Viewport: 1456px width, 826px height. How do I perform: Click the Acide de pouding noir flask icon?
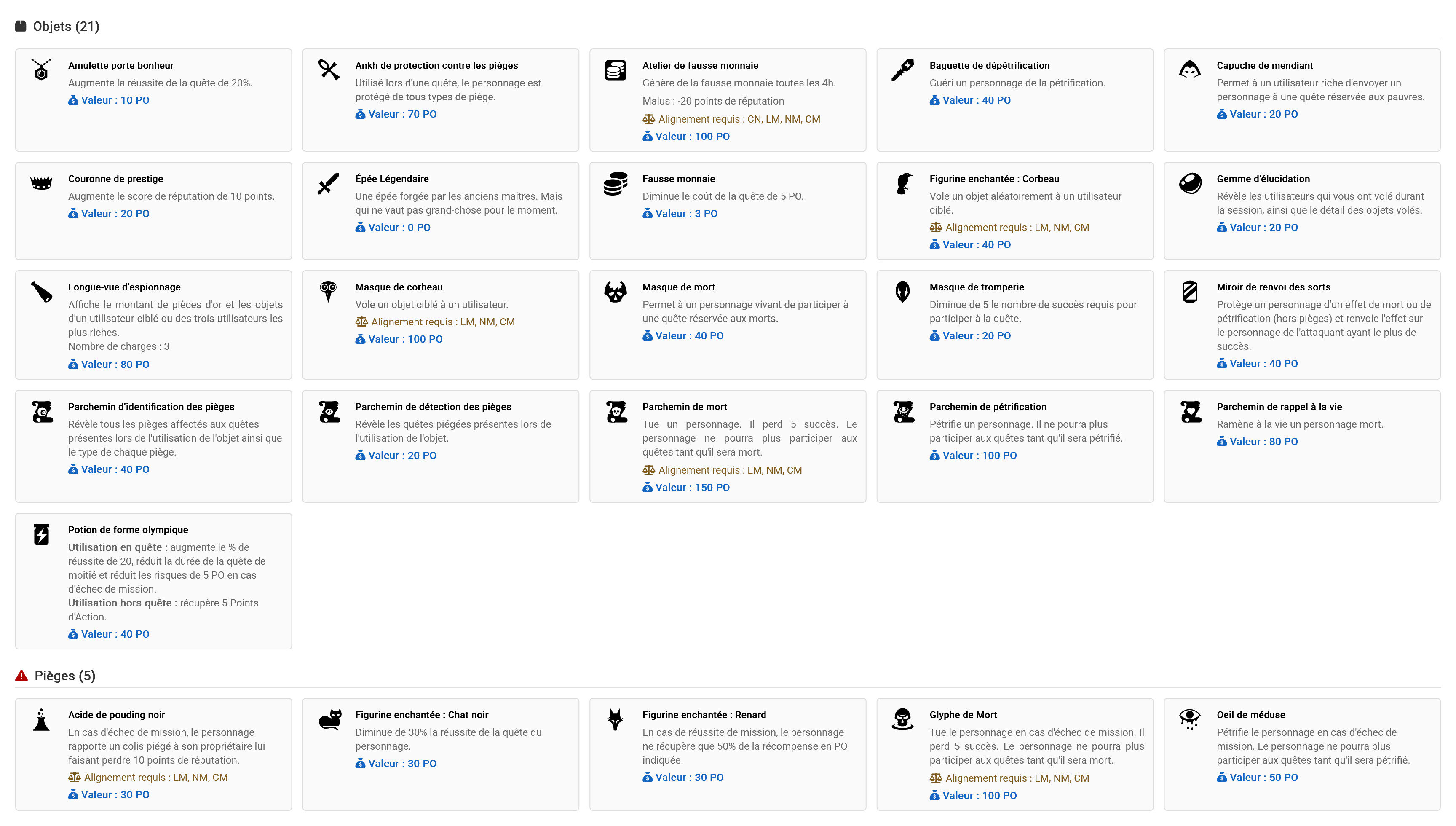tap(41, 720)
